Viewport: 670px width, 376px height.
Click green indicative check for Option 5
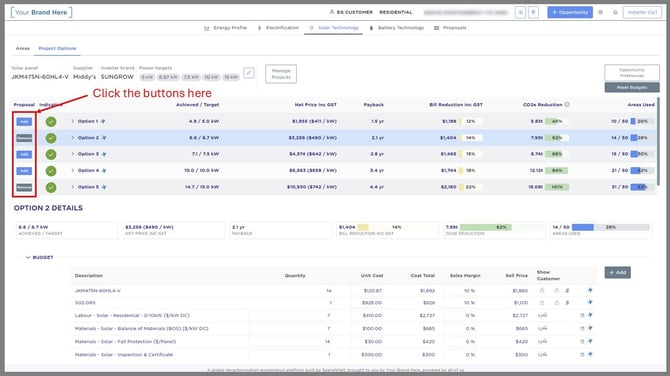pos(51,188)
